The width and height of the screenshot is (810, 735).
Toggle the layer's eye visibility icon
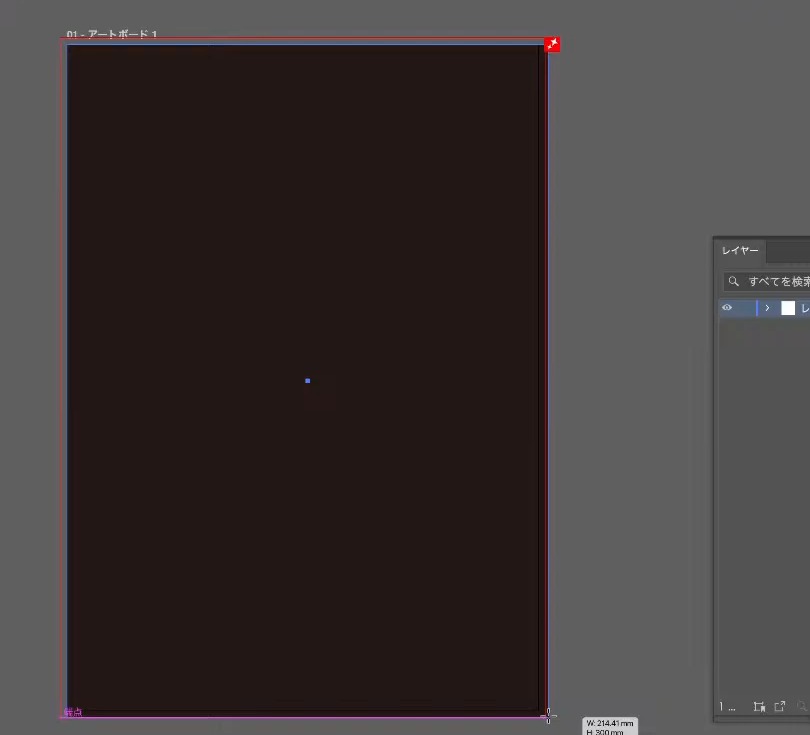[x=727, y=308]
